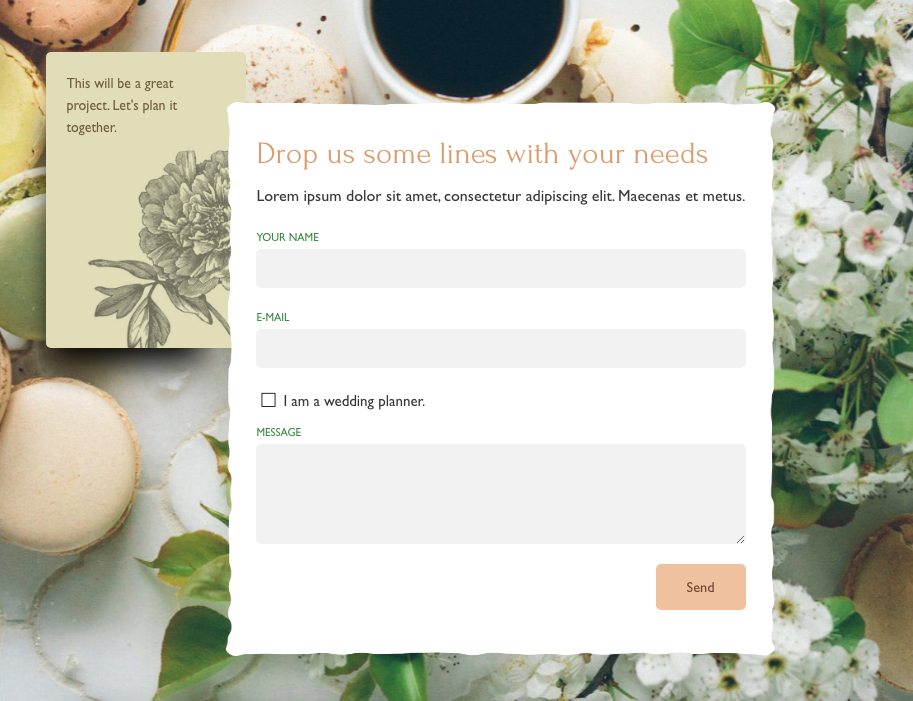
Task: Click the message box resize handle icon
Action: (x=740, y=539)
